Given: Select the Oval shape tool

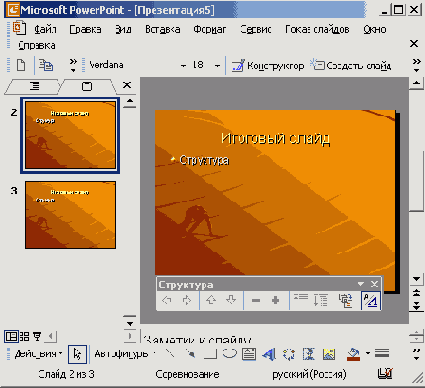Looking at the screenshot, I should pyautogui.click(x=230, y=354).
